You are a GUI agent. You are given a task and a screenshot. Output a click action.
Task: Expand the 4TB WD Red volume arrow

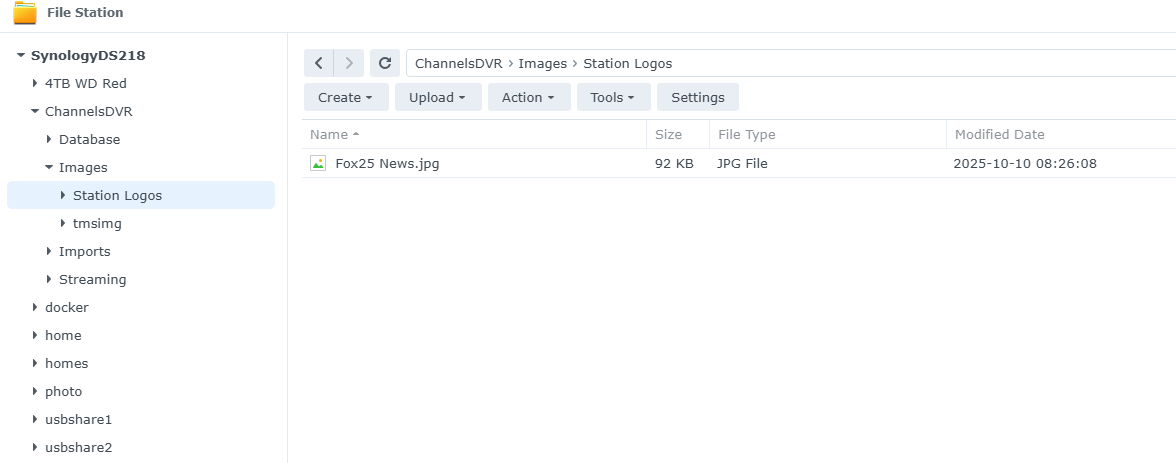tap(35, 84)
